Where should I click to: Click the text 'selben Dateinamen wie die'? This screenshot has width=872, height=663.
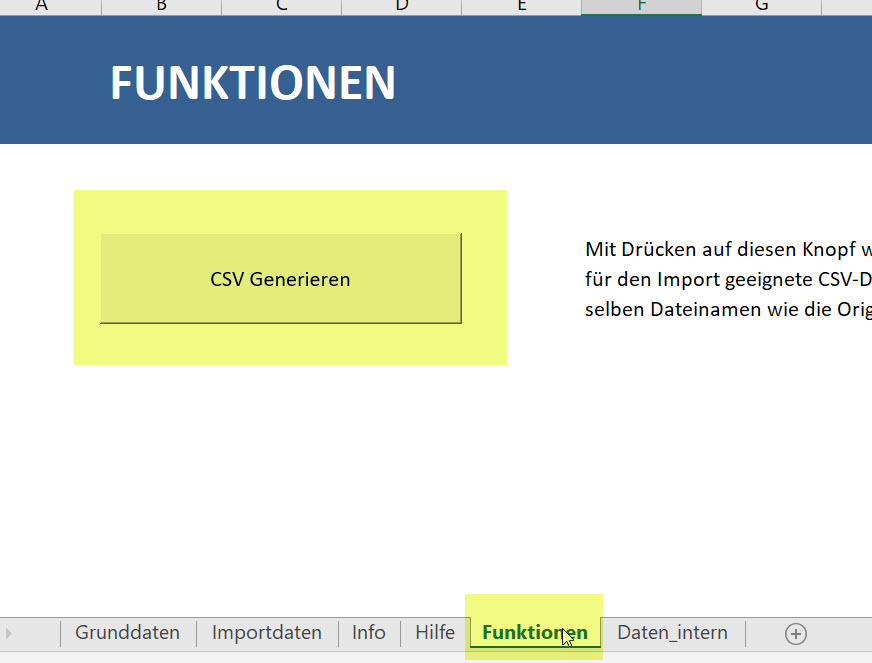pyautogui.click(x=707, y=309)
